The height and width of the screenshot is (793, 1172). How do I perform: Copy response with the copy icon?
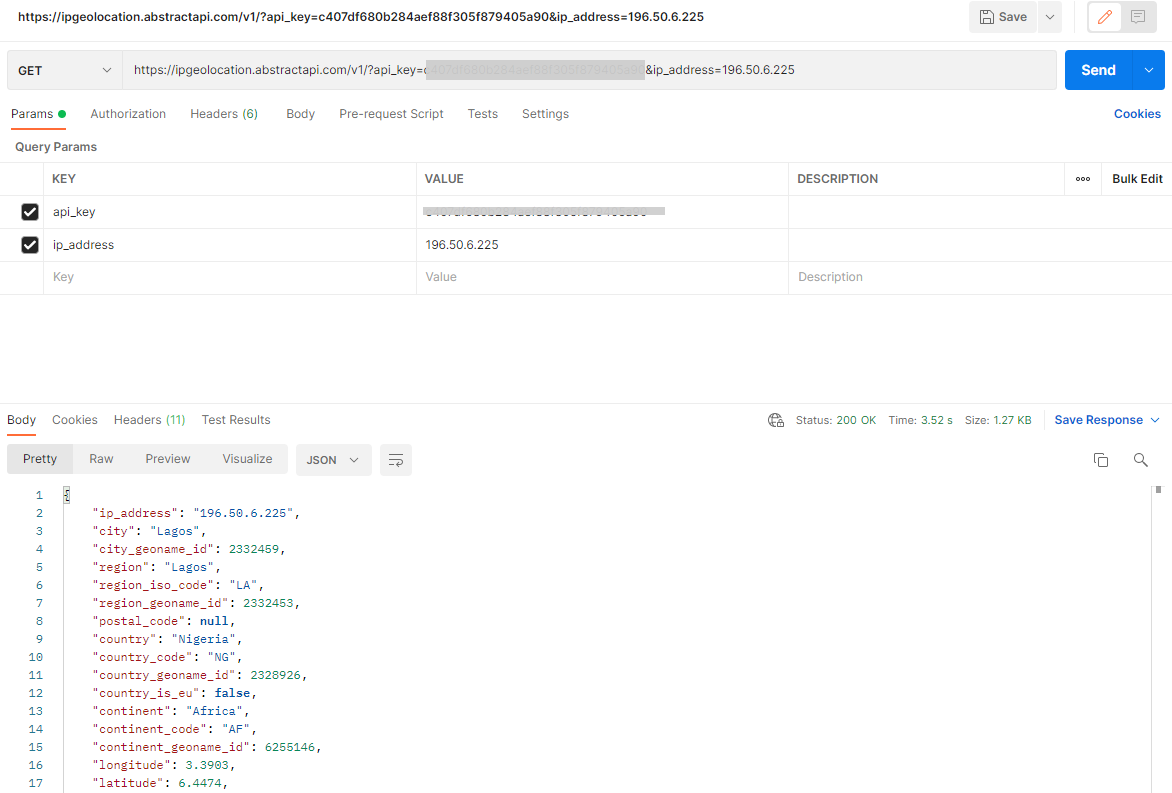click(1100, 460)
